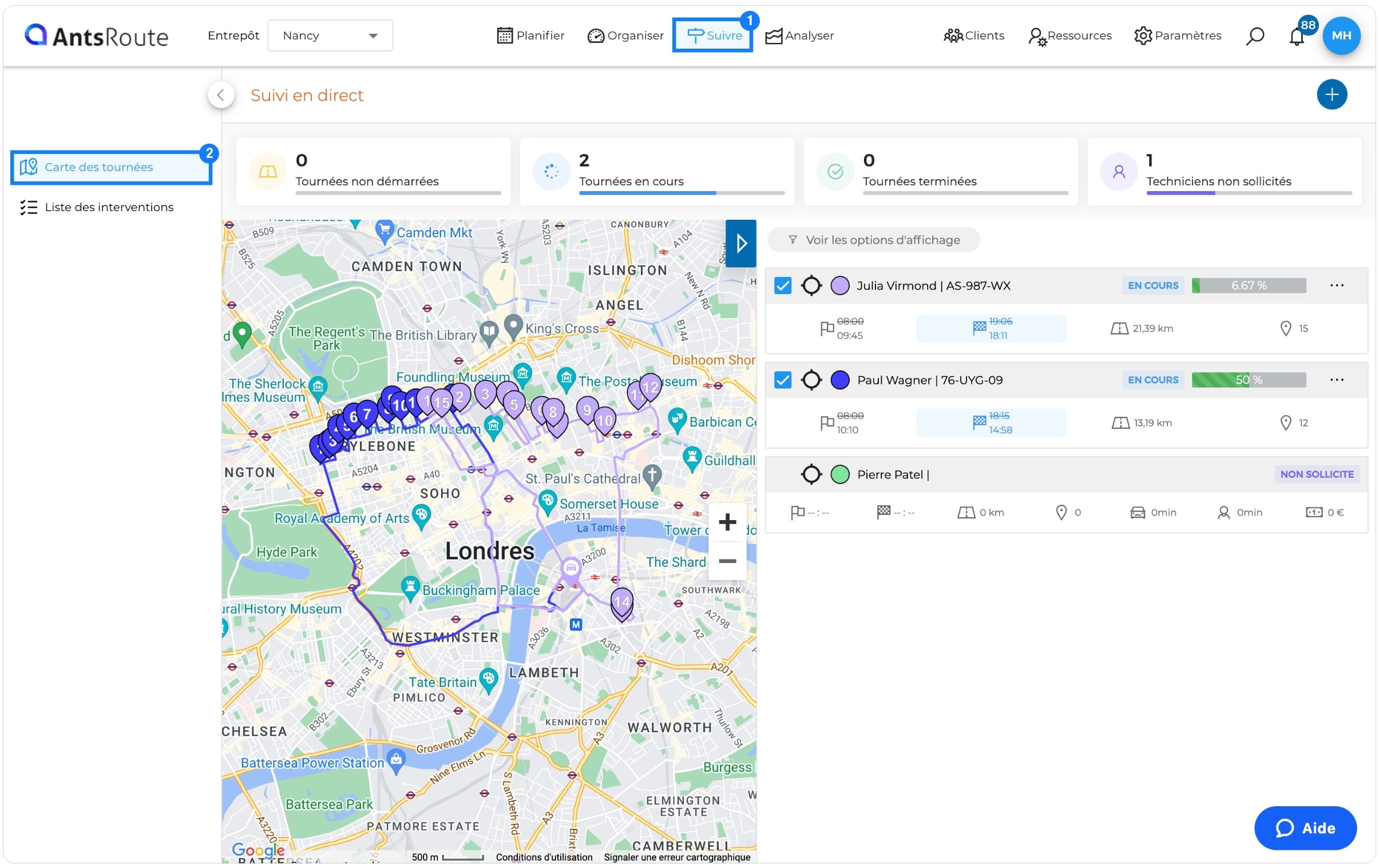Viewport: 1379px width, 868px height.
Task: Click Paul Wagner's 50 % progress bar
Action: pyautogui.click(x=1249, y=379)
